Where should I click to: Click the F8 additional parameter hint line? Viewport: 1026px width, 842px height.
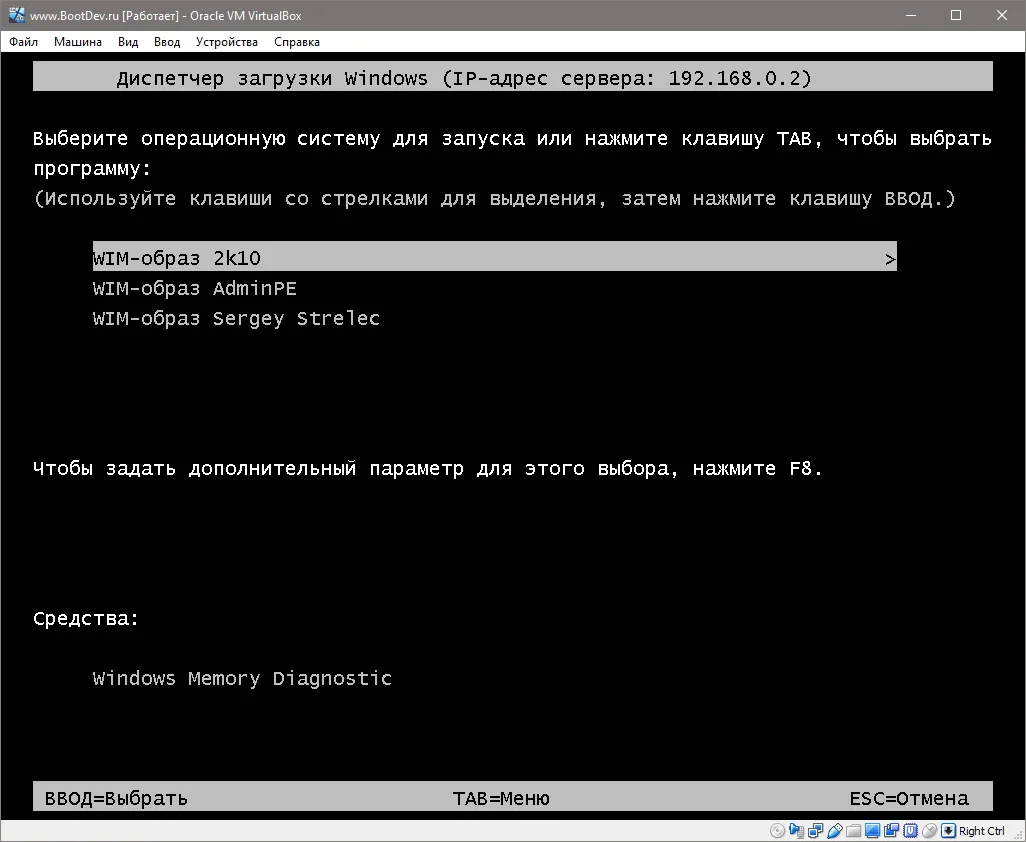[427, 469]
